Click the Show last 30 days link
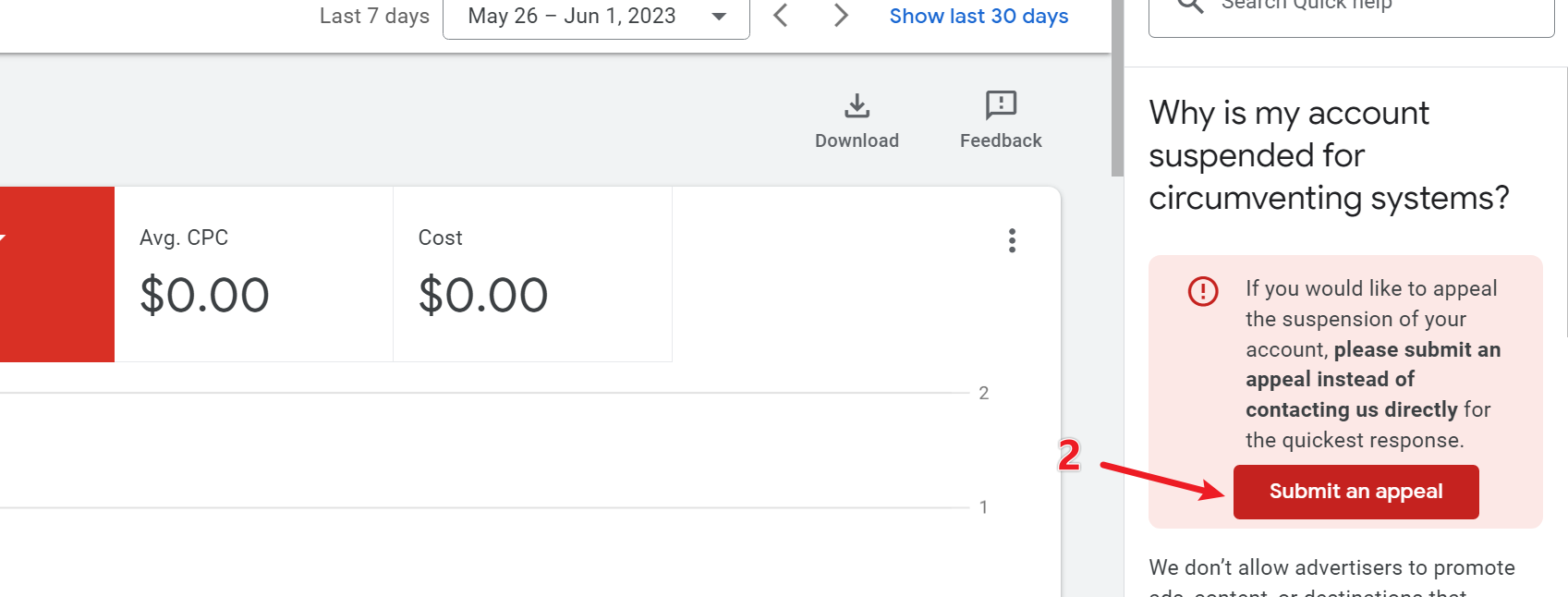1568x597 pixels. 978,17
